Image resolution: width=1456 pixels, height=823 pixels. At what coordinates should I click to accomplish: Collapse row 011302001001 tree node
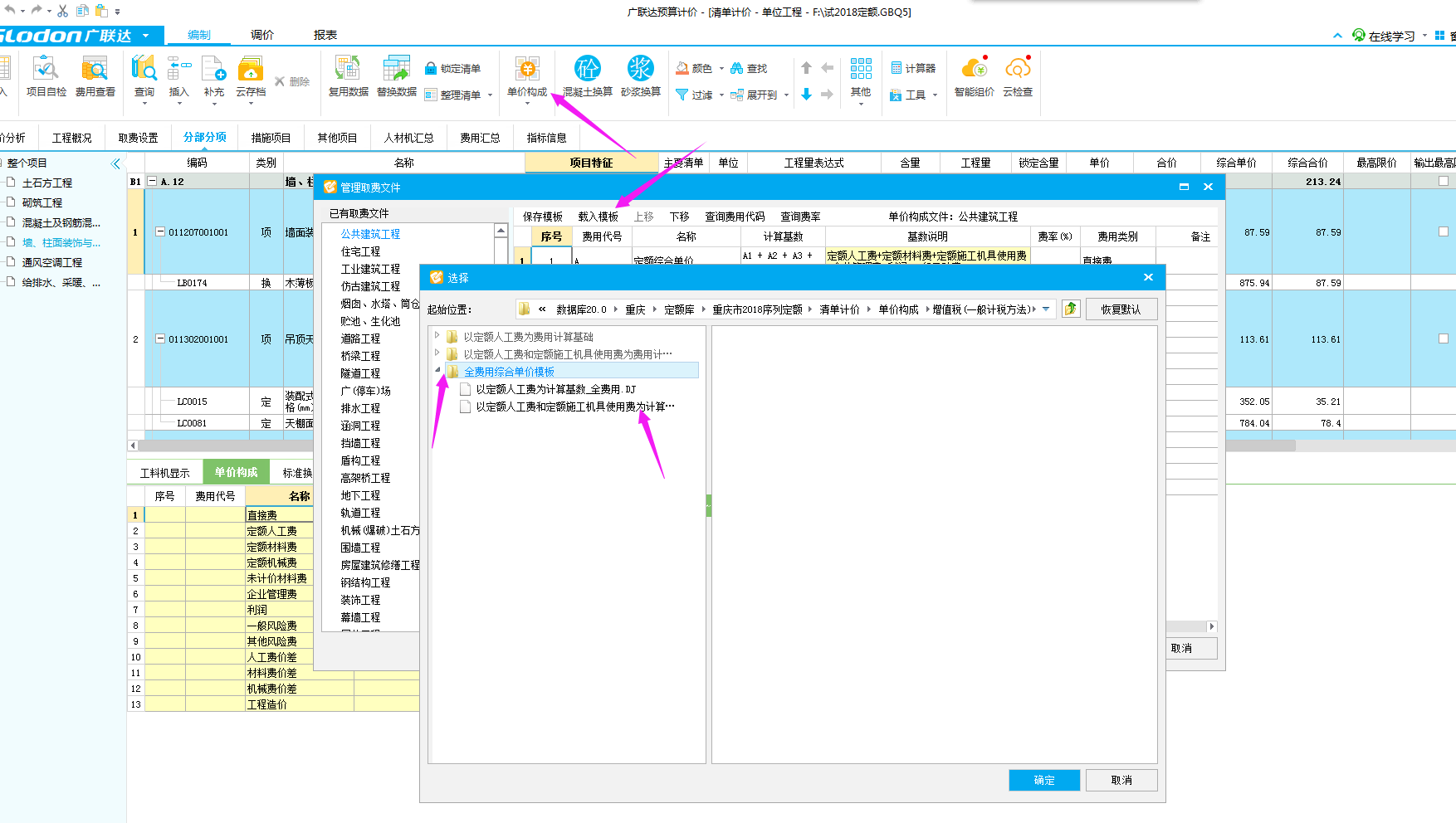(x=160, y=338)
